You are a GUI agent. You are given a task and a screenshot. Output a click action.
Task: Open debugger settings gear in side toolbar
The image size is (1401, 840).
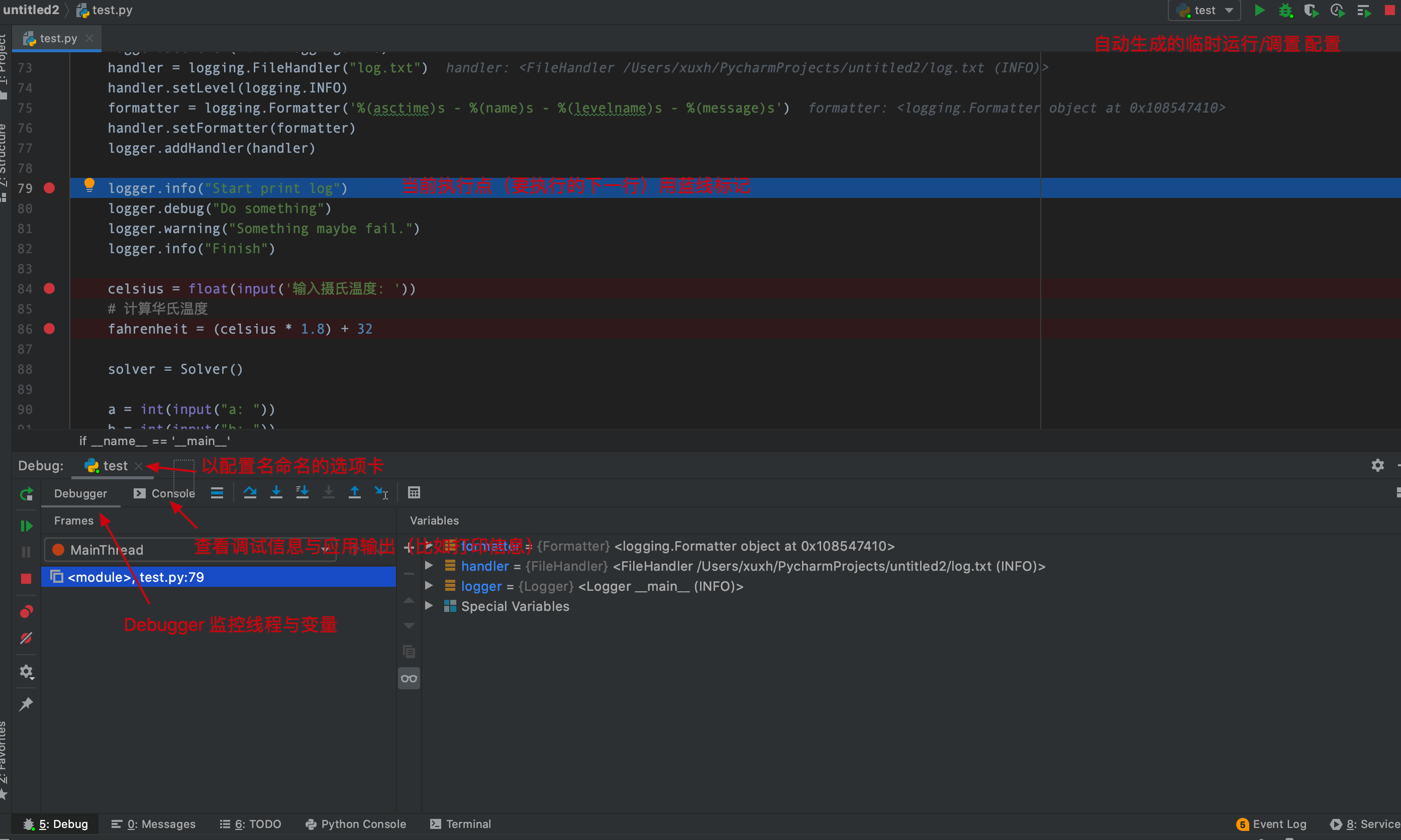[26, 672]
